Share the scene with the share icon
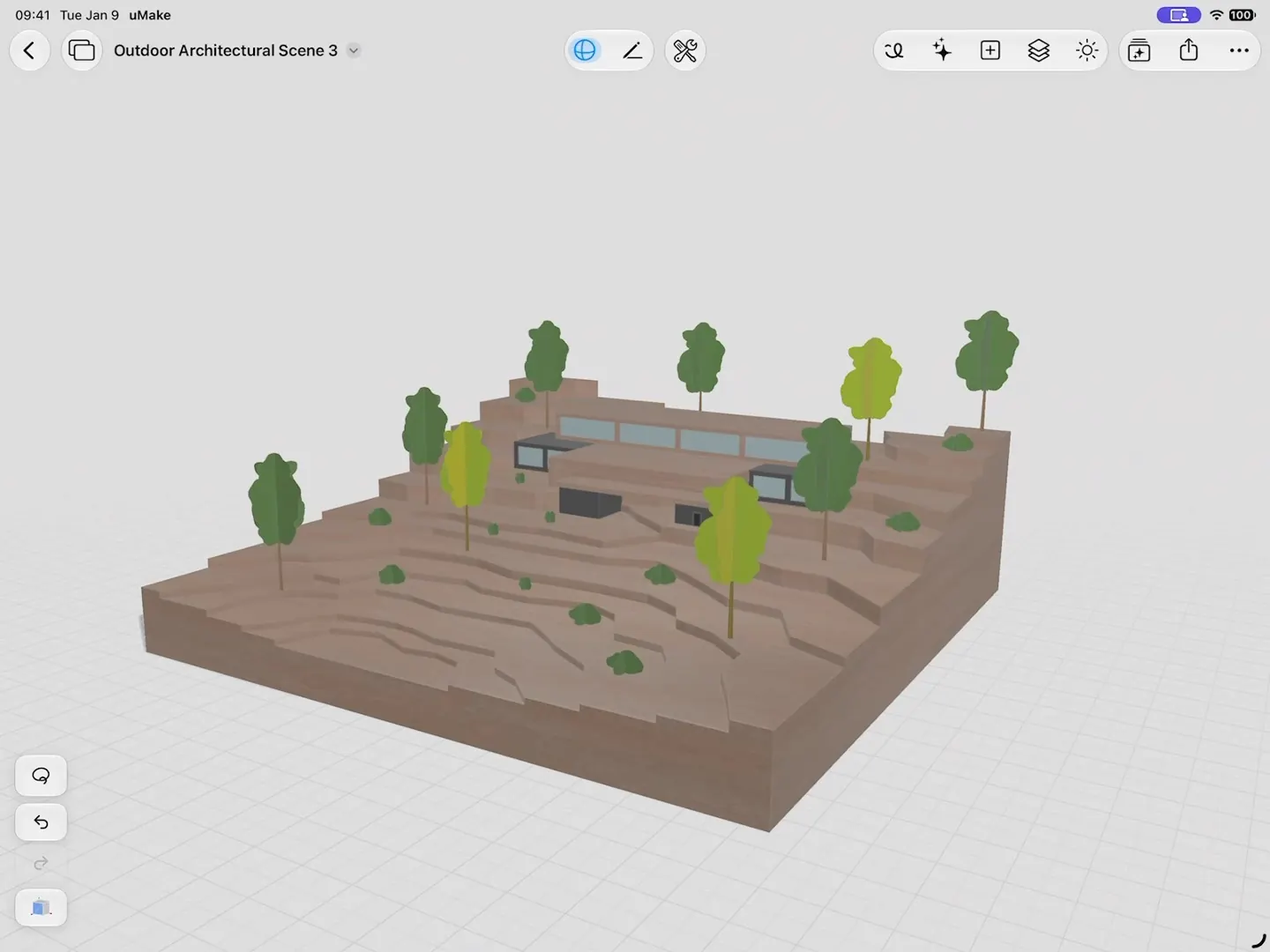 [x=1189, y=50]
